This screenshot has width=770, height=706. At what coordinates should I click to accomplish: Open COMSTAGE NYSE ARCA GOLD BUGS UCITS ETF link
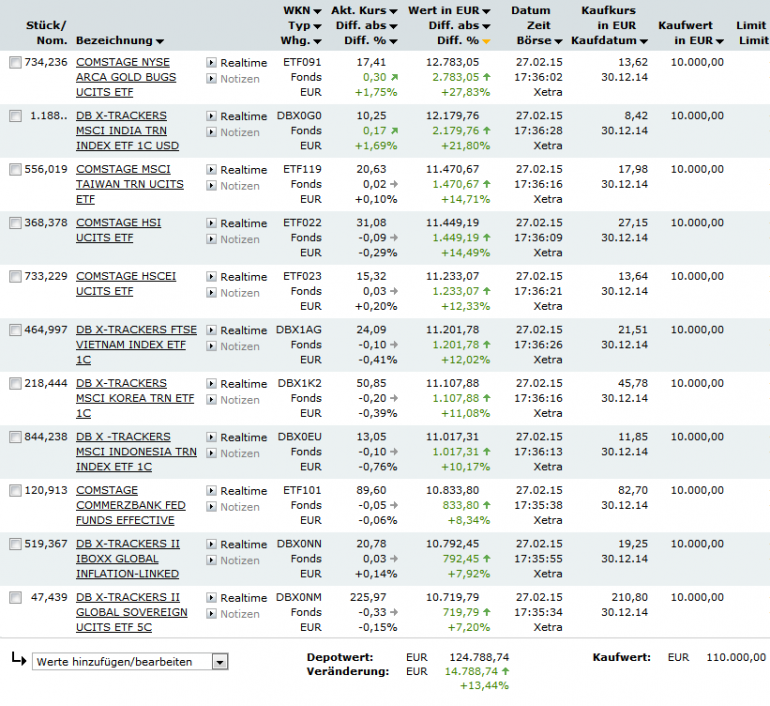pyautogui.click(x=126, y=77)
